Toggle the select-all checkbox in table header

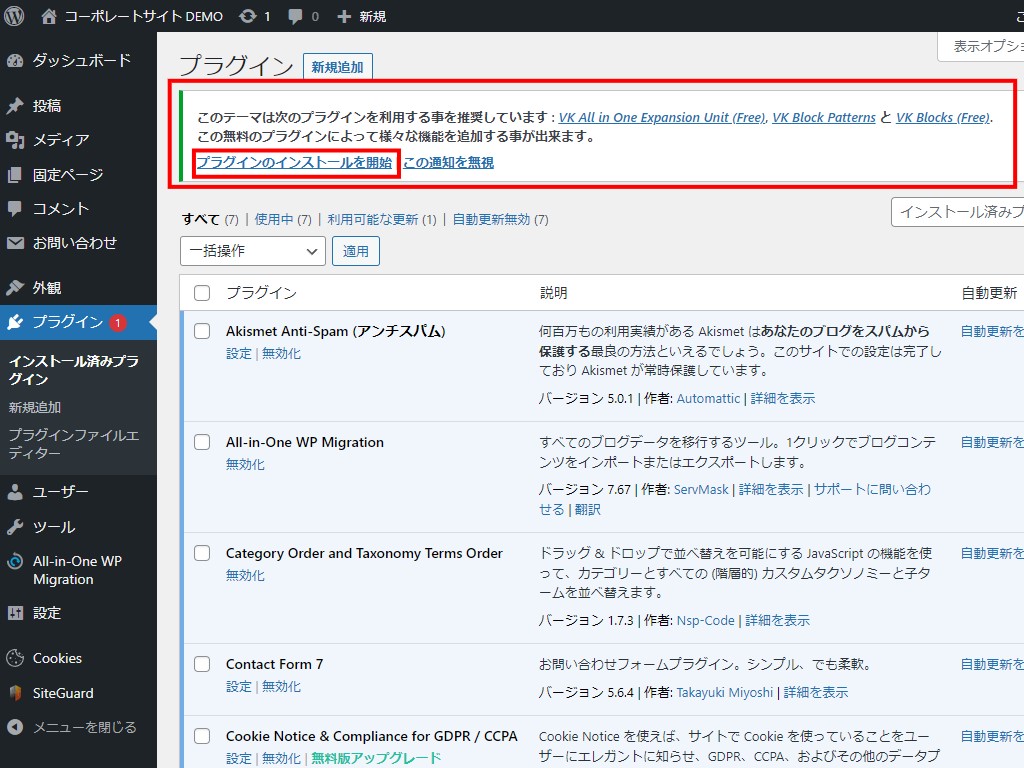202,293
